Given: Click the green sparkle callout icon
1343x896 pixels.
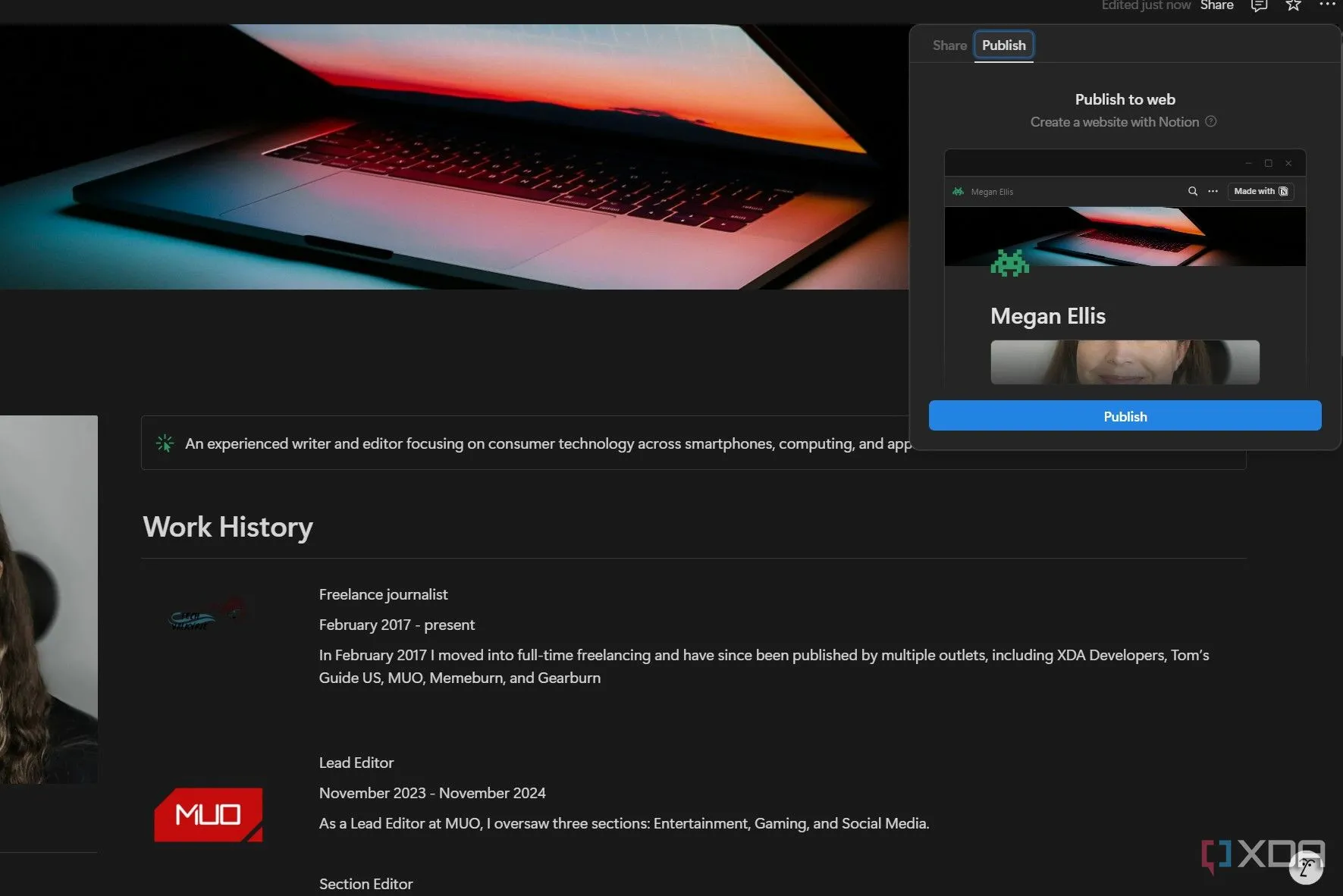Looking at the screenshot, I should click(165, 443).
